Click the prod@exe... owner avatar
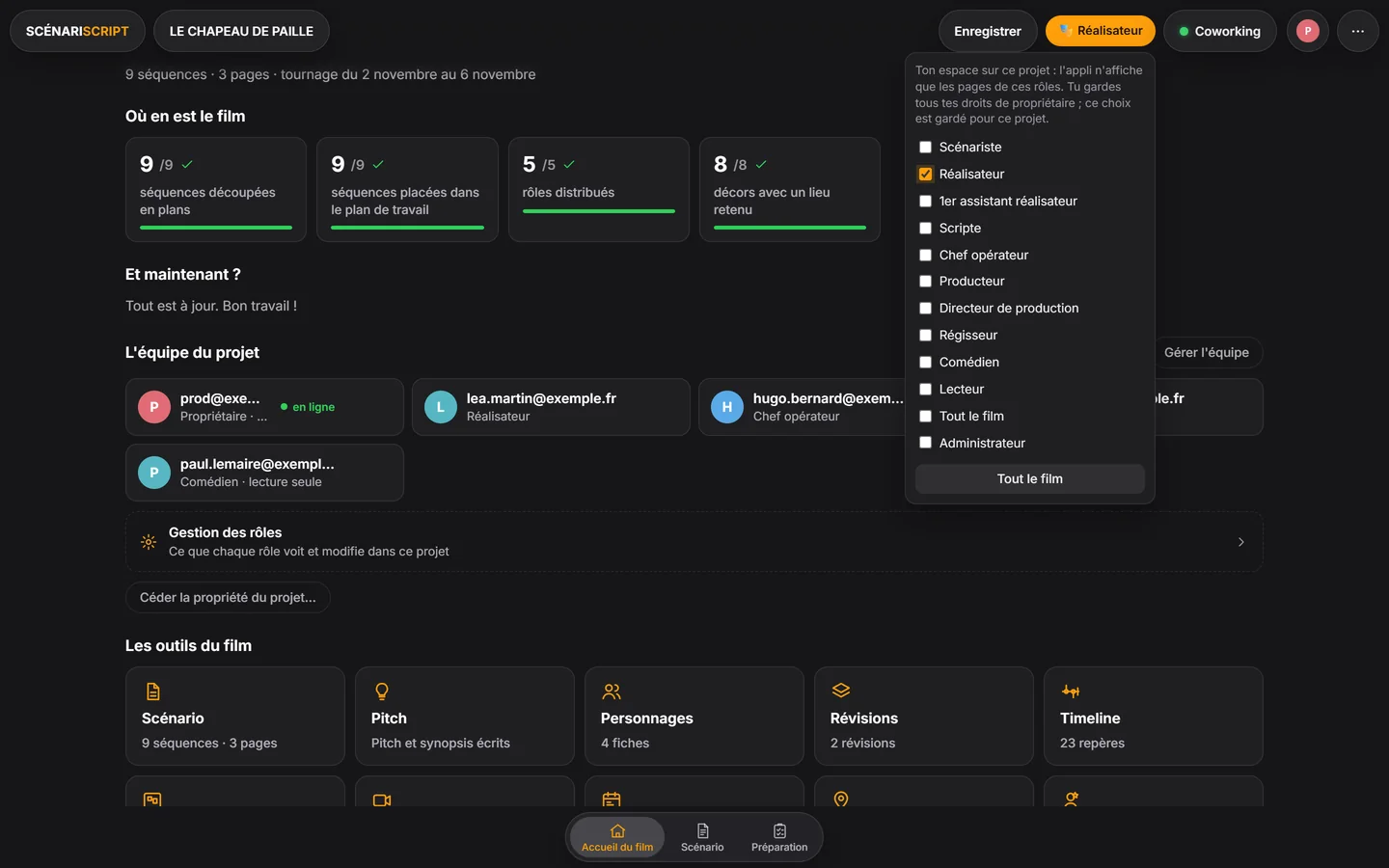The height and width of the screenshot is (868, 1389). click(154, 407)
